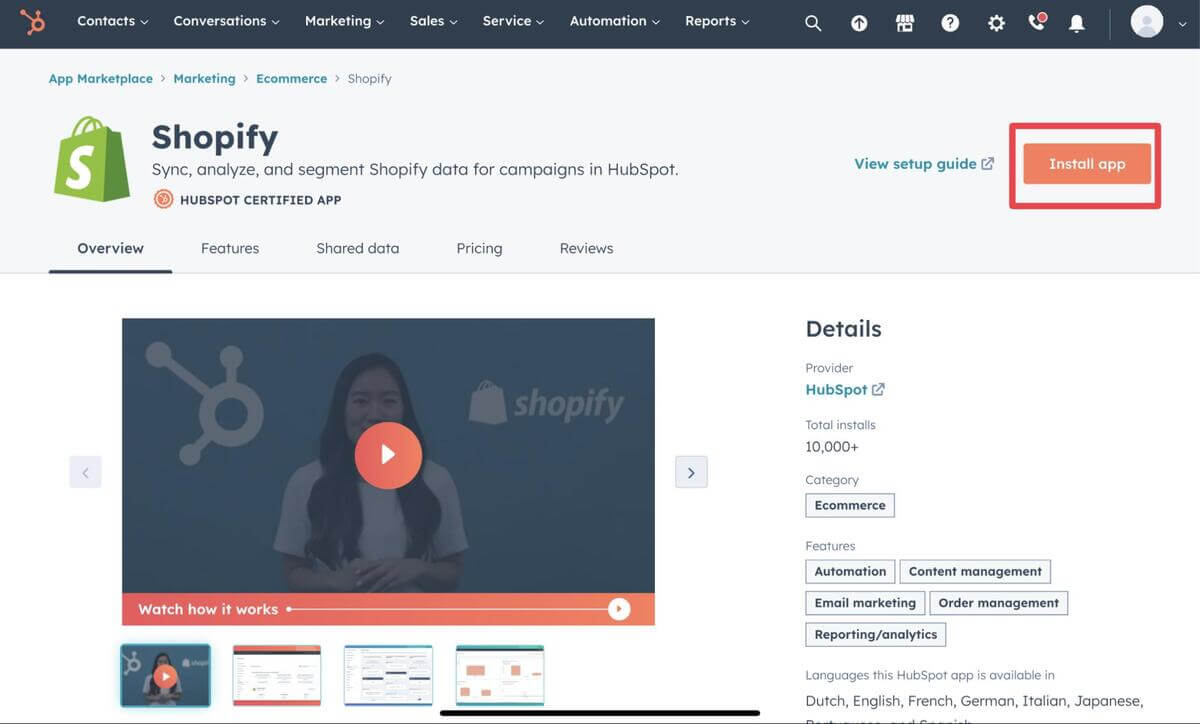The image size is (1200, 724).
Task: Go to Ecommerce breadcrumb link
Action: point(291,79)
